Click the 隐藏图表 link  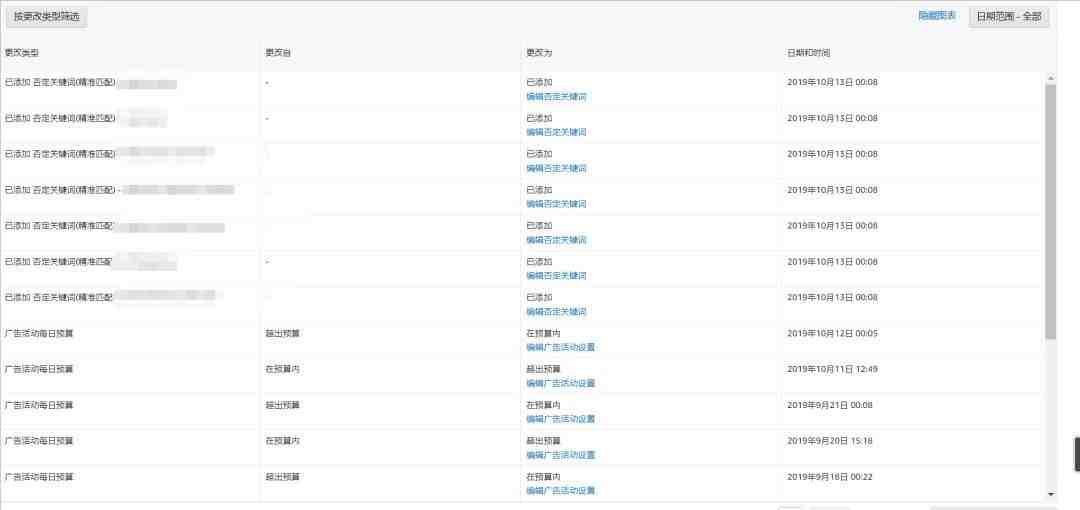pos(937,16)
